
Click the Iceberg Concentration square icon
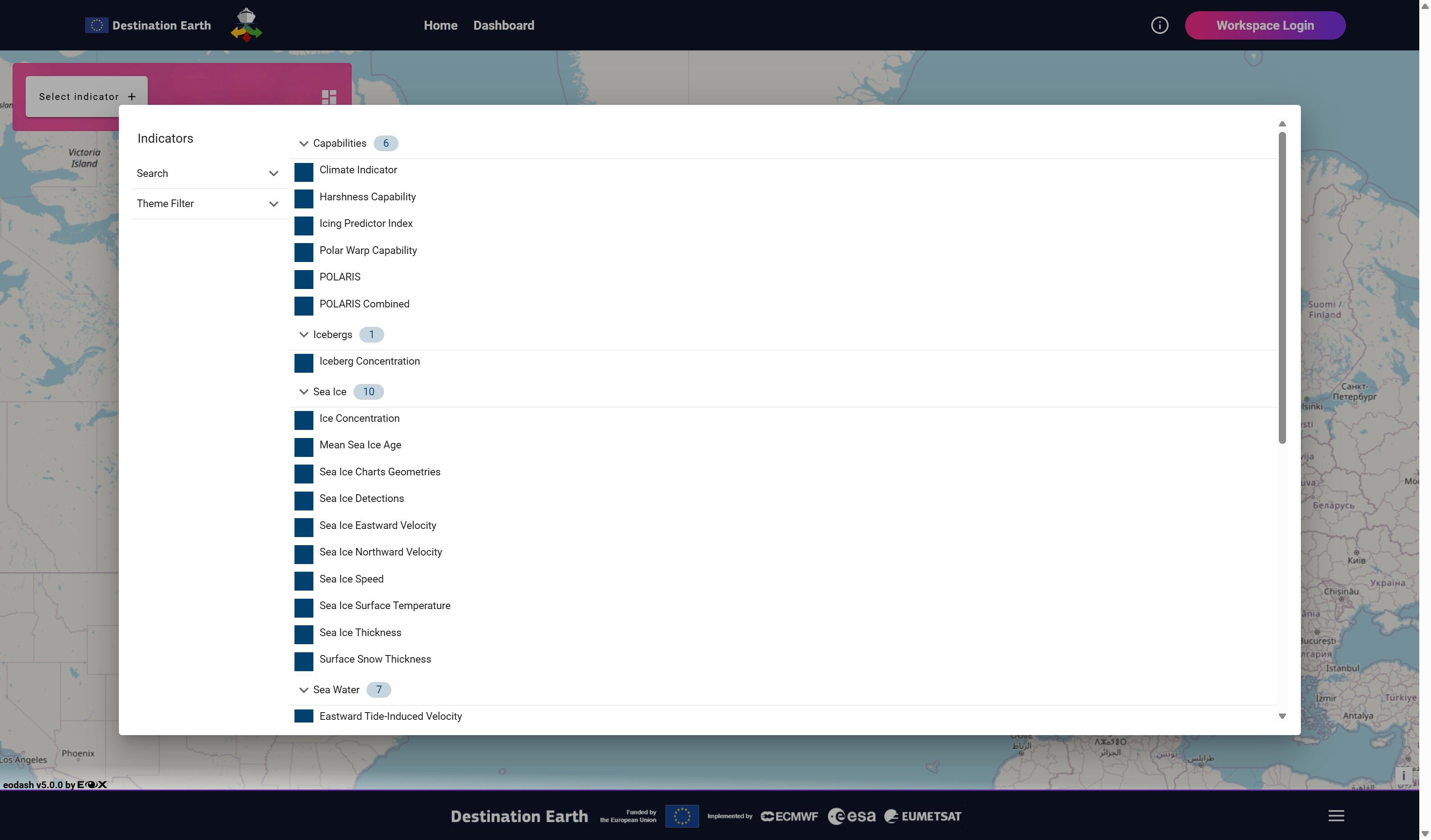(304, 363)
